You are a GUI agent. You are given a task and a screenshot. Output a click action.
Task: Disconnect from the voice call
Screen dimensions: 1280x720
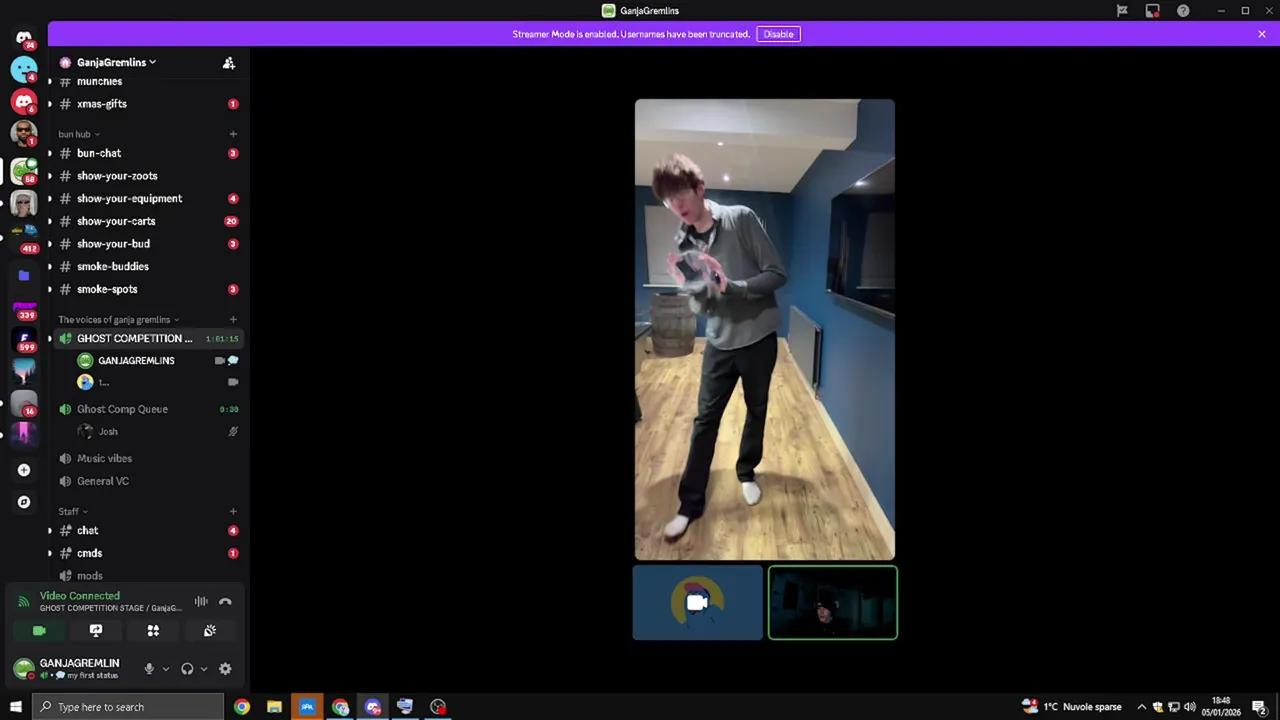coord(225,602)
